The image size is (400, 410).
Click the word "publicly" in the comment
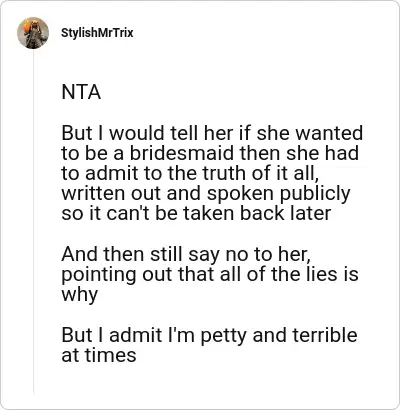315,194
